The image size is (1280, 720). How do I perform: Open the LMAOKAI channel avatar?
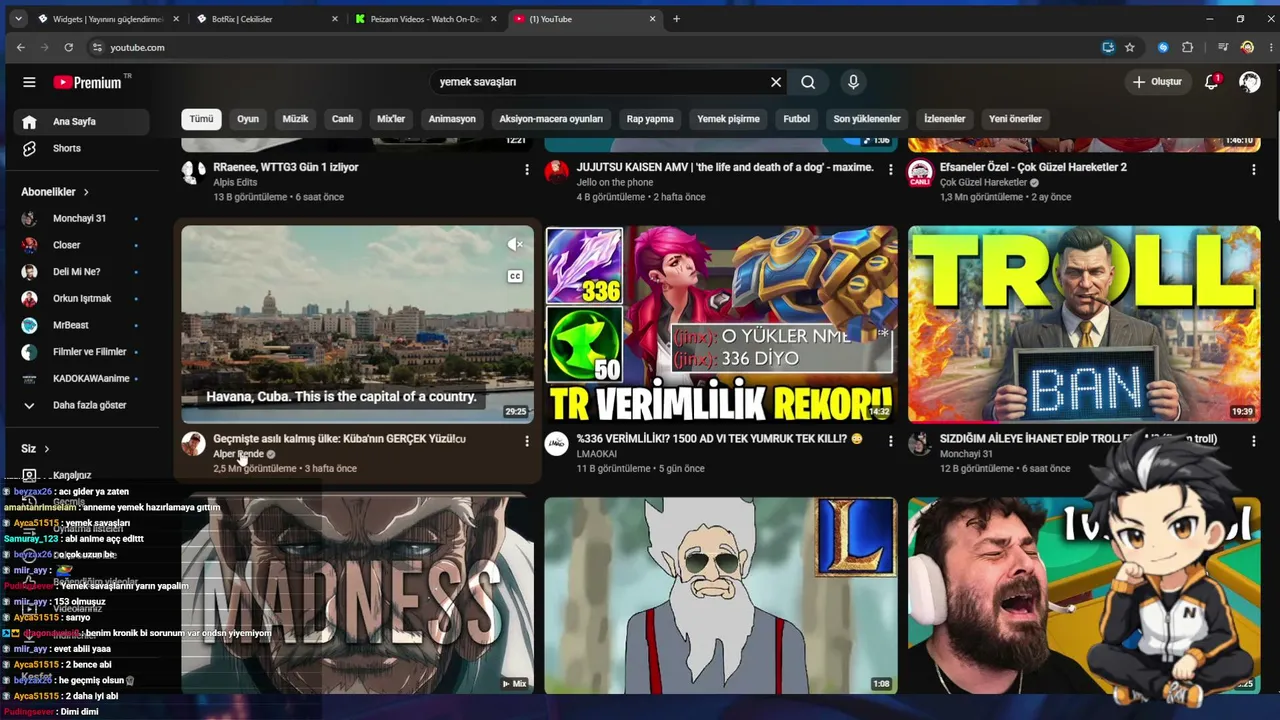coord(556,444)
